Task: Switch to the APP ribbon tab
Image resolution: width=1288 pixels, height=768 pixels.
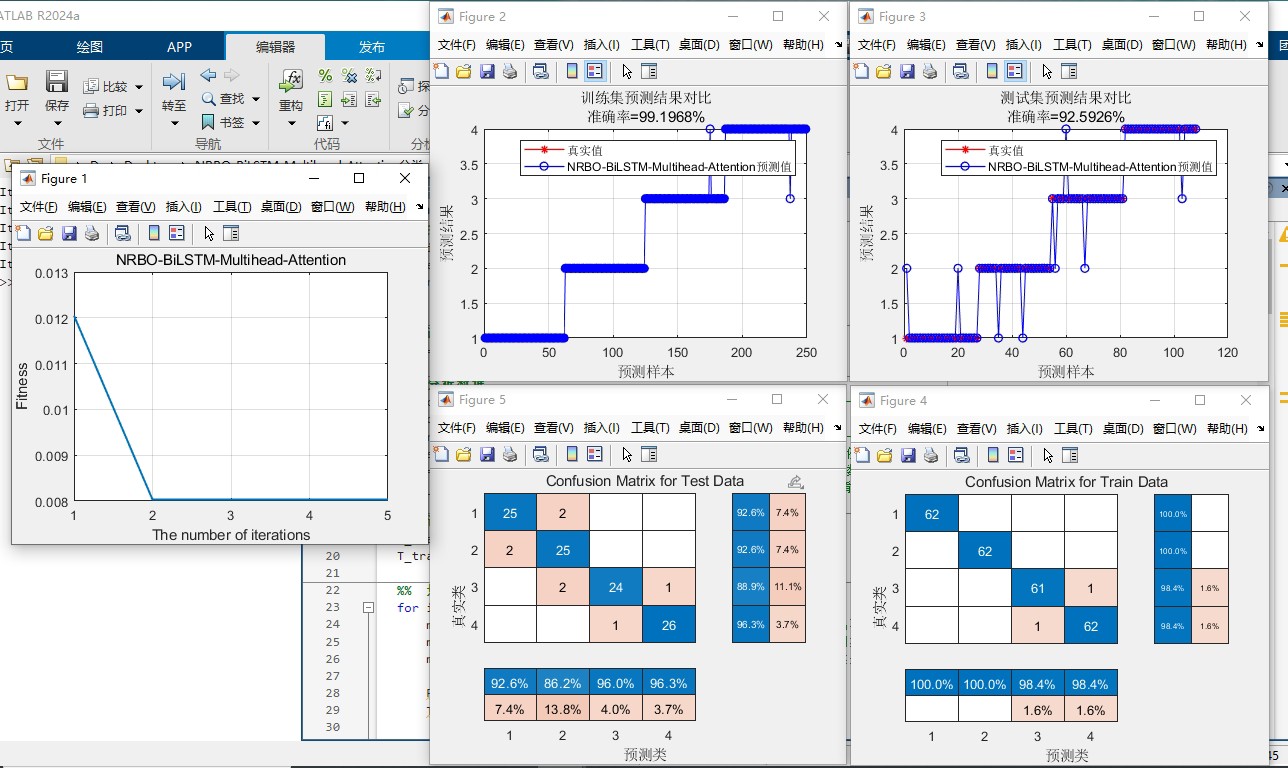Action: point(180,47)
